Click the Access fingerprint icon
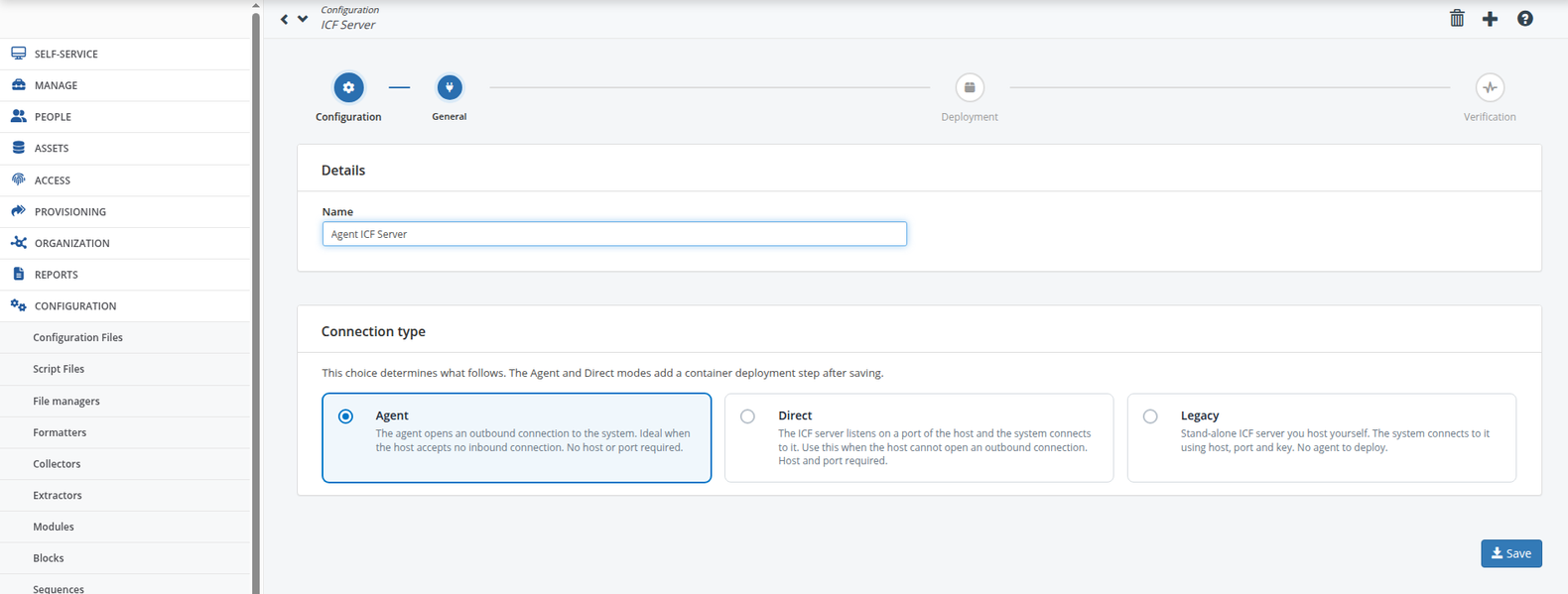This screenshot has height=594, width=1568. [x=18, y=179]
